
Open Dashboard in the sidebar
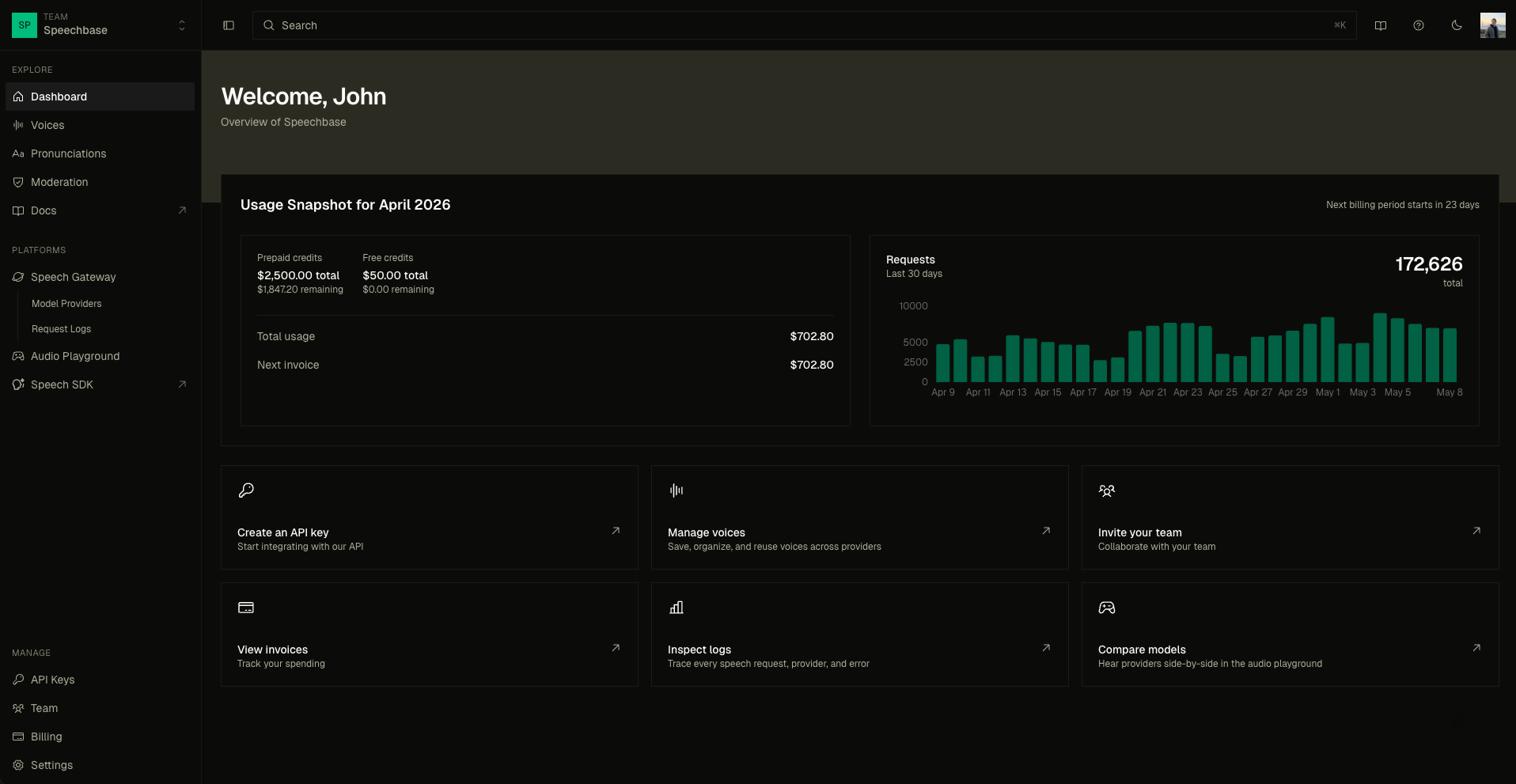click(x=100, y=97)
